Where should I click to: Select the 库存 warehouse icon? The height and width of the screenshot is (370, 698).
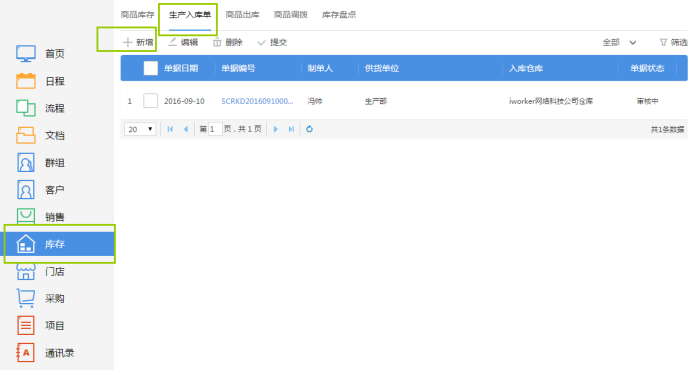click(x=26, y=244)
